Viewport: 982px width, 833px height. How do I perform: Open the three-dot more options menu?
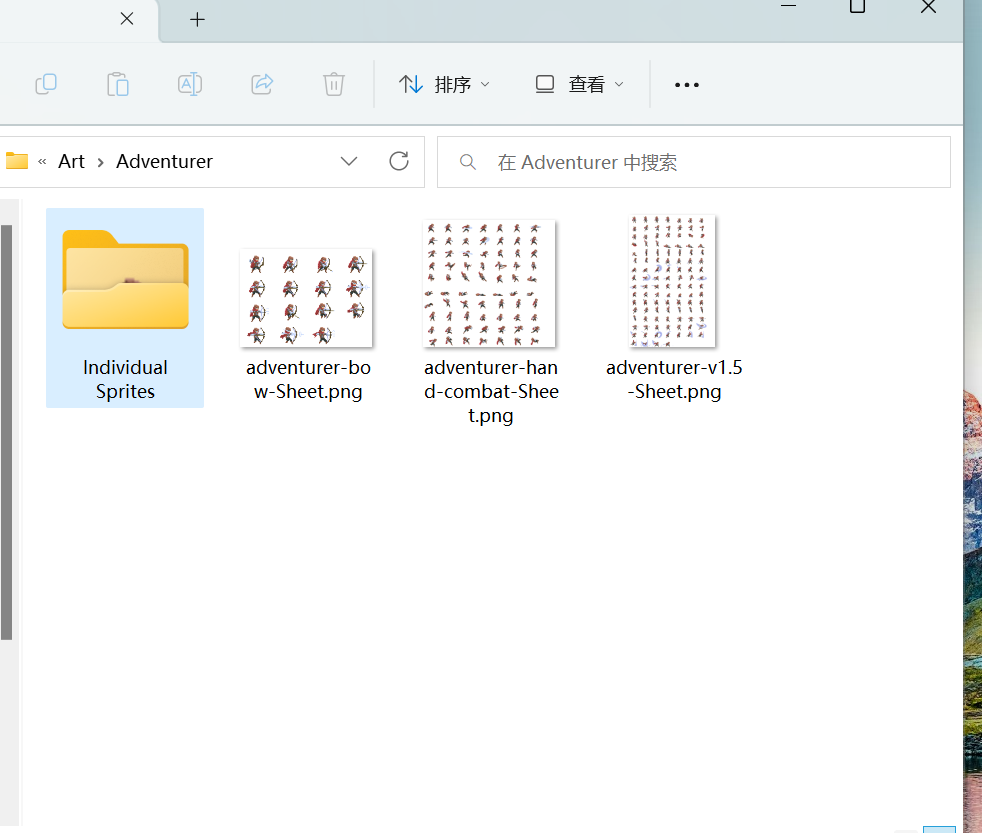(686, 85)
